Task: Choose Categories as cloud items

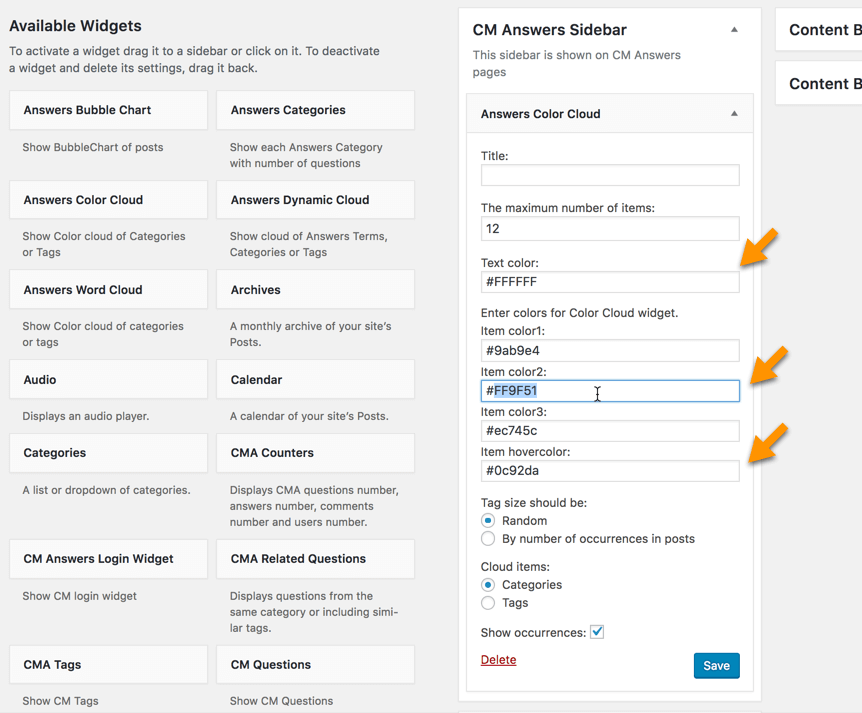Action: pyautogui.click(x=488, y=585)
